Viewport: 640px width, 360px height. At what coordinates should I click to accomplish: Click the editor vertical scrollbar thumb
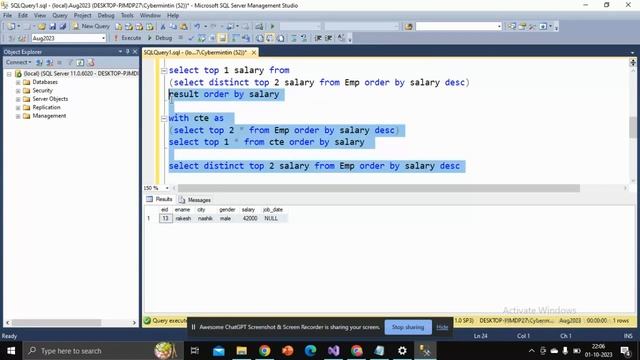click(x=633, y=127)
